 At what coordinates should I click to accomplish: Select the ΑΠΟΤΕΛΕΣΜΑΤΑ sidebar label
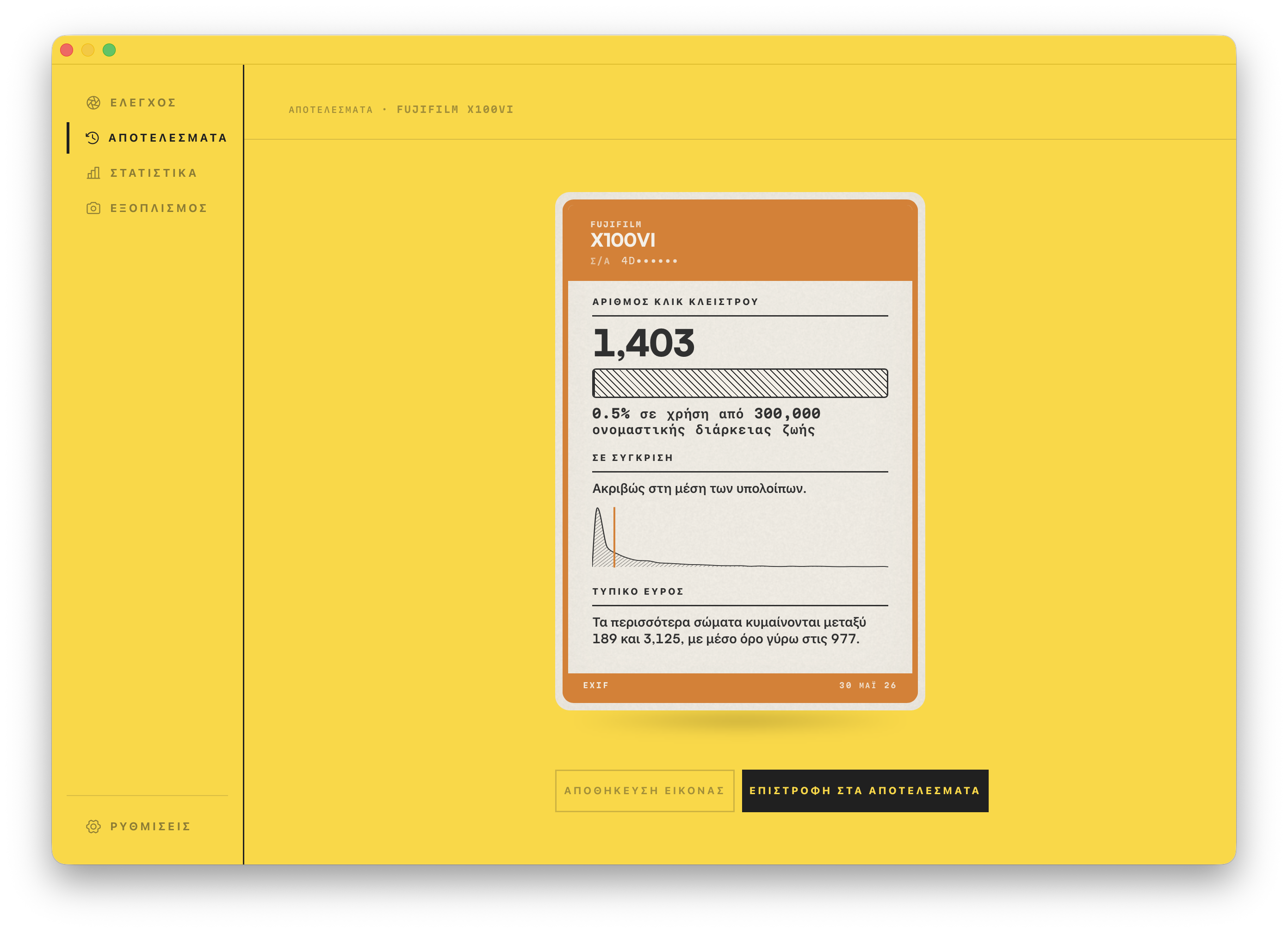[167, 137]
